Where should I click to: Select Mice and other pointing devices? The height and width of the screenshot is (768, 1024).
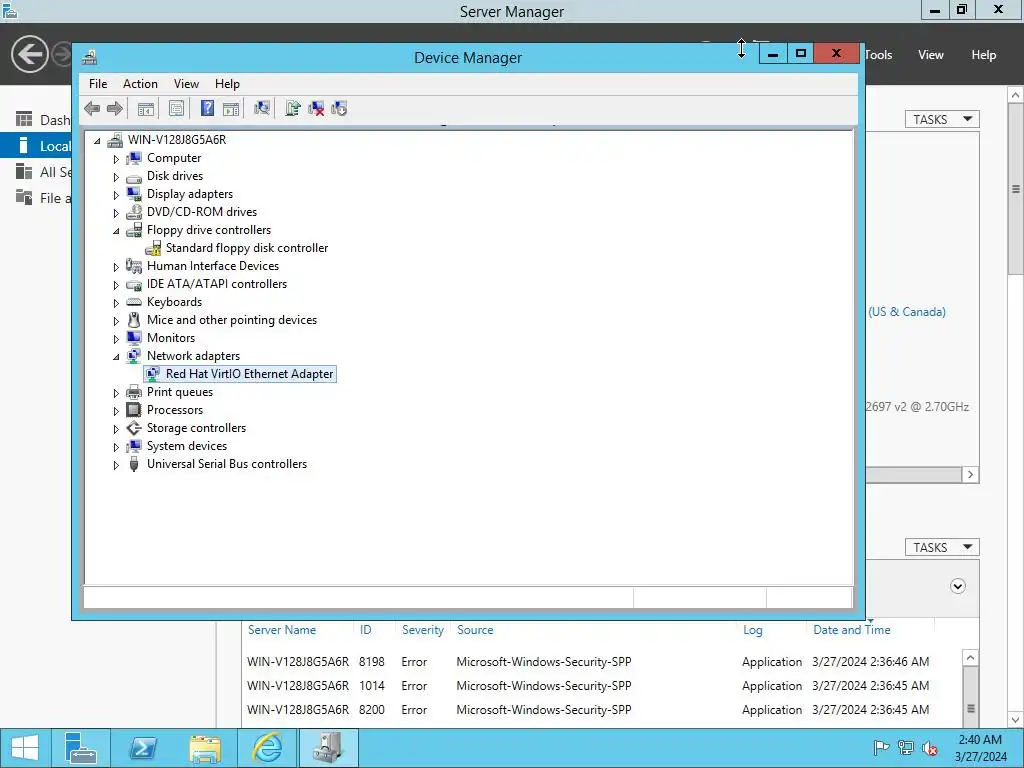[232, 320]
